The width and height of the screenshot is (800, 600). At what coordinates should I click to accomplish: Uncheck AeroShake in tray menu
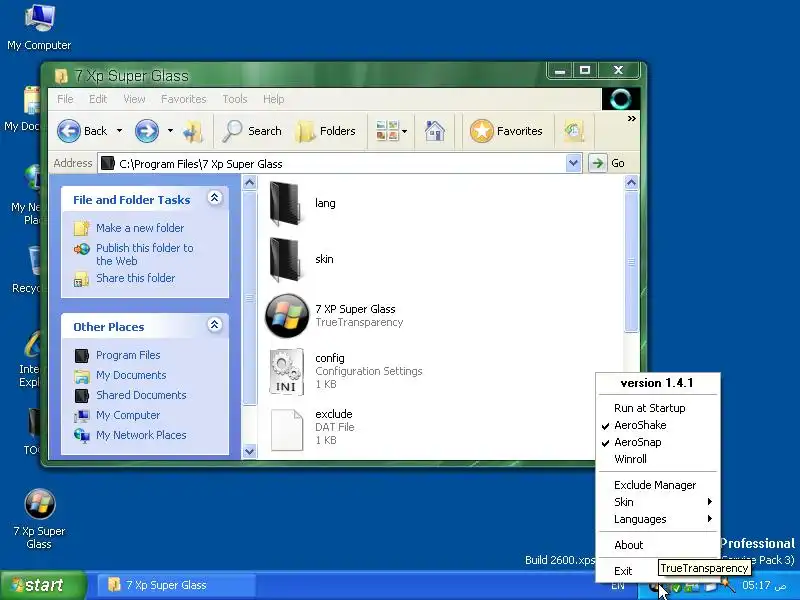click(658, 425)
